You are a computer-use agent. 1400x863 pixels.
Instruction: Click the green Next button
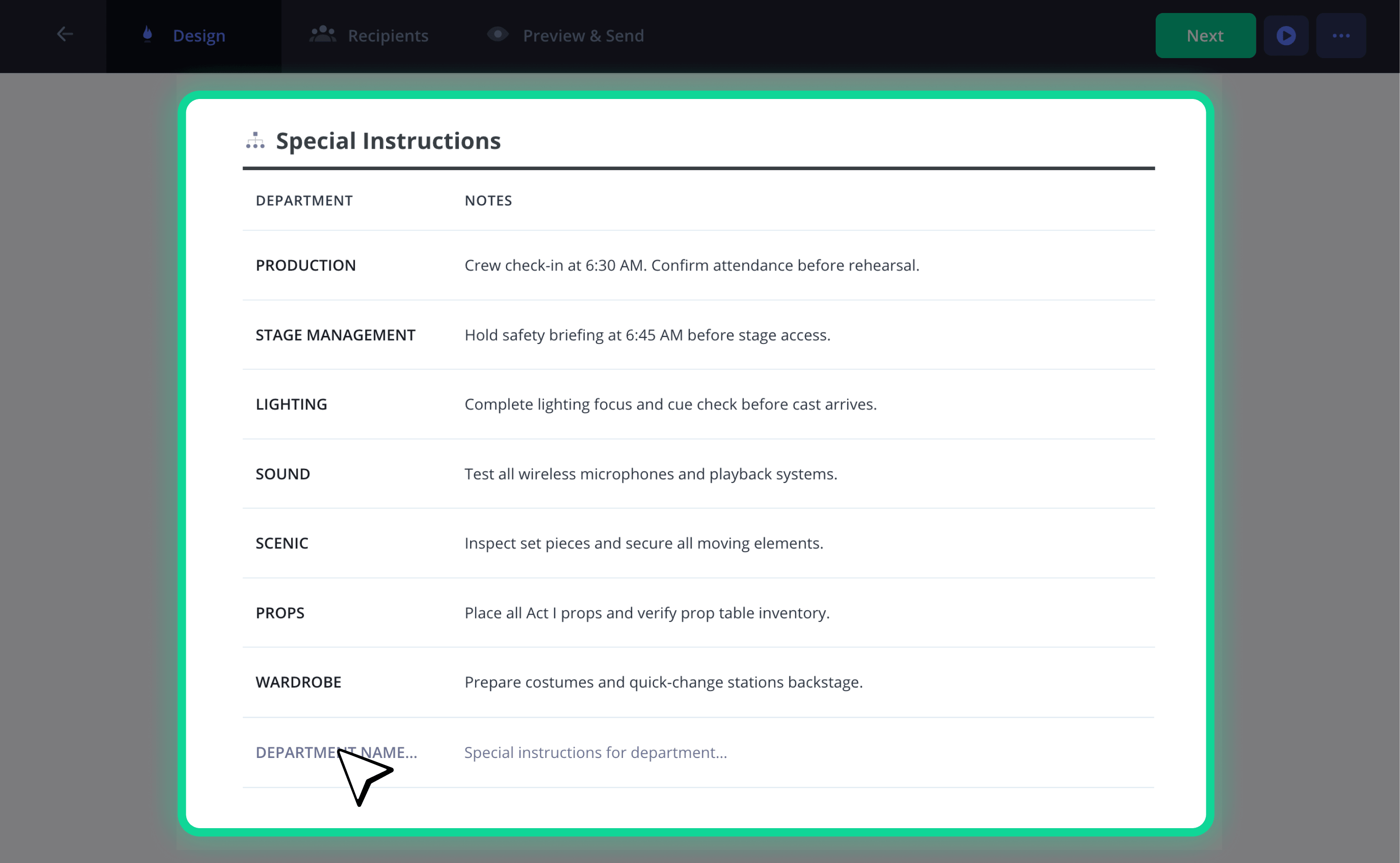(x=1205, y=35)
